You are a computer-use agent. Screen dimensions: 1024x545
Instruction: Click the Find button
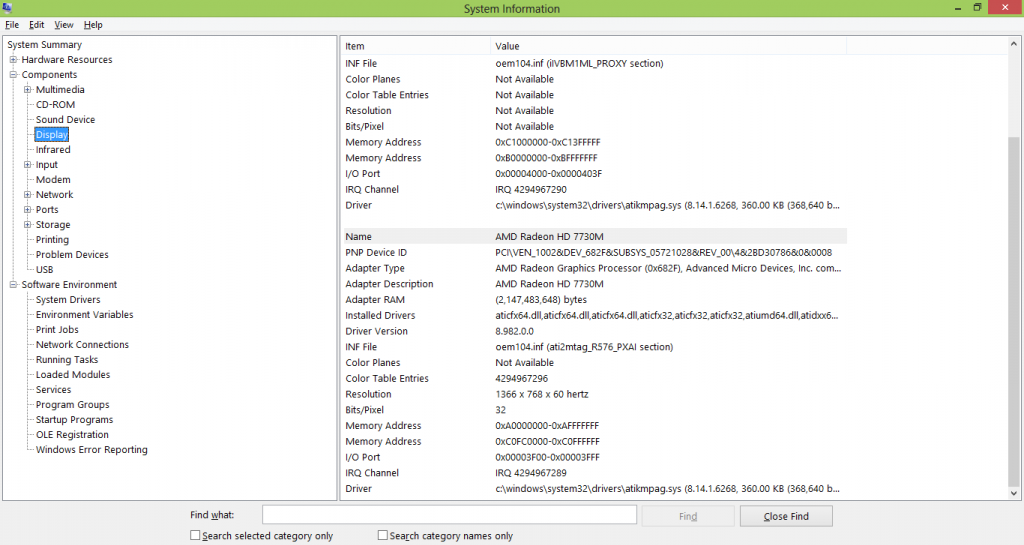coord(688,516)
